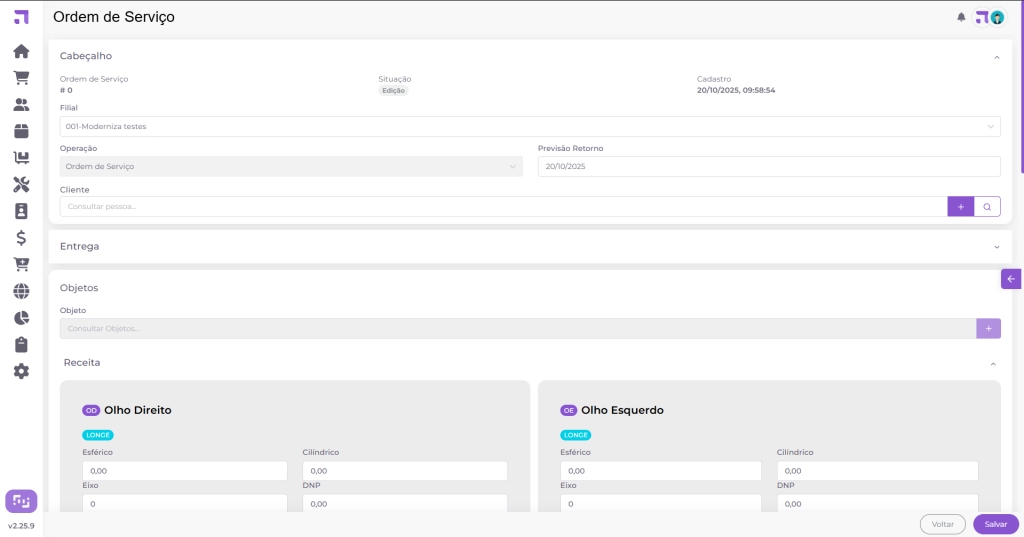1024x537 pixels.
Task: Open the tools wrench sidebar icon
Action: pyautogui.click(x=21, y=184)
